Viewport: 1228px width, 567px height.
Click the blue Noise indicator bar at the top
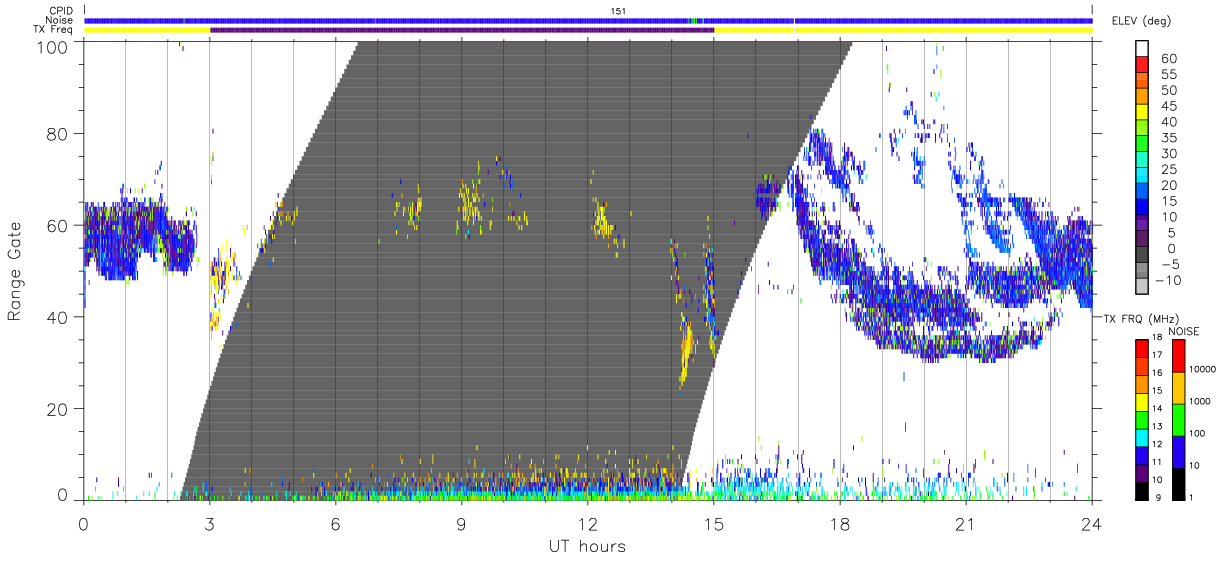(x=589, y=20)
